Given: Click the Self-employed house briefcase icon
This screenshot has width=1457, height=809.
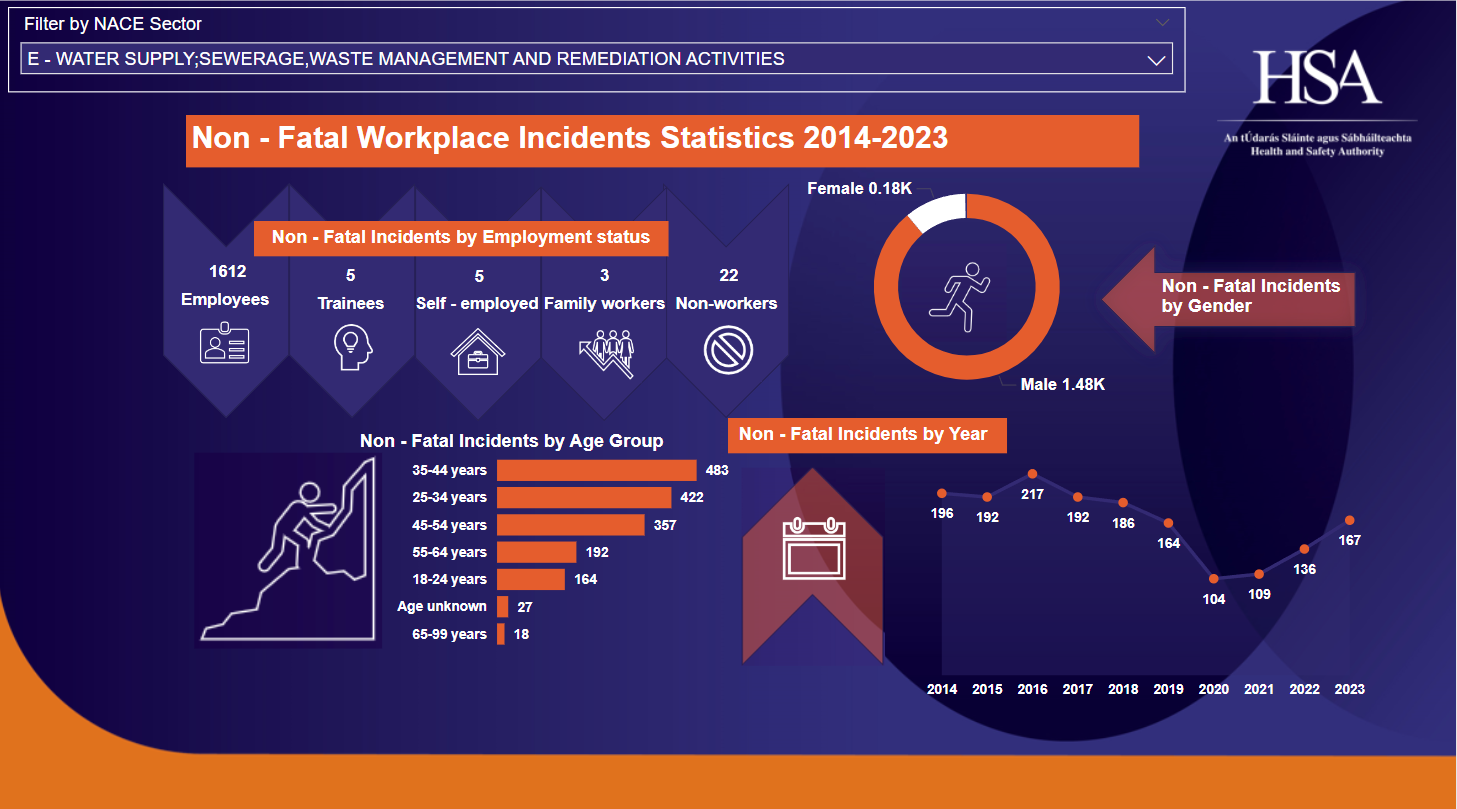Looking at the screenshot, I should click(478, 351).
